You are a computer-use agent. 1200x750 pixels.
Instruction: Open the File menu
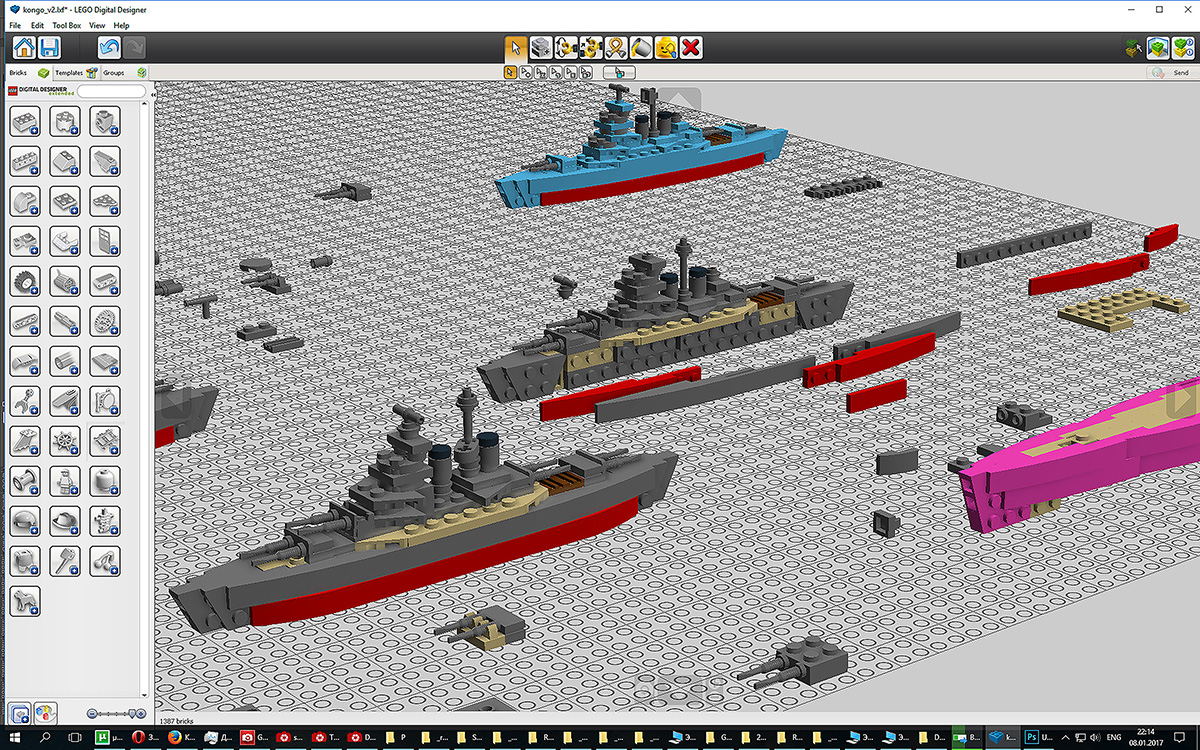click(x=15, y=25)
